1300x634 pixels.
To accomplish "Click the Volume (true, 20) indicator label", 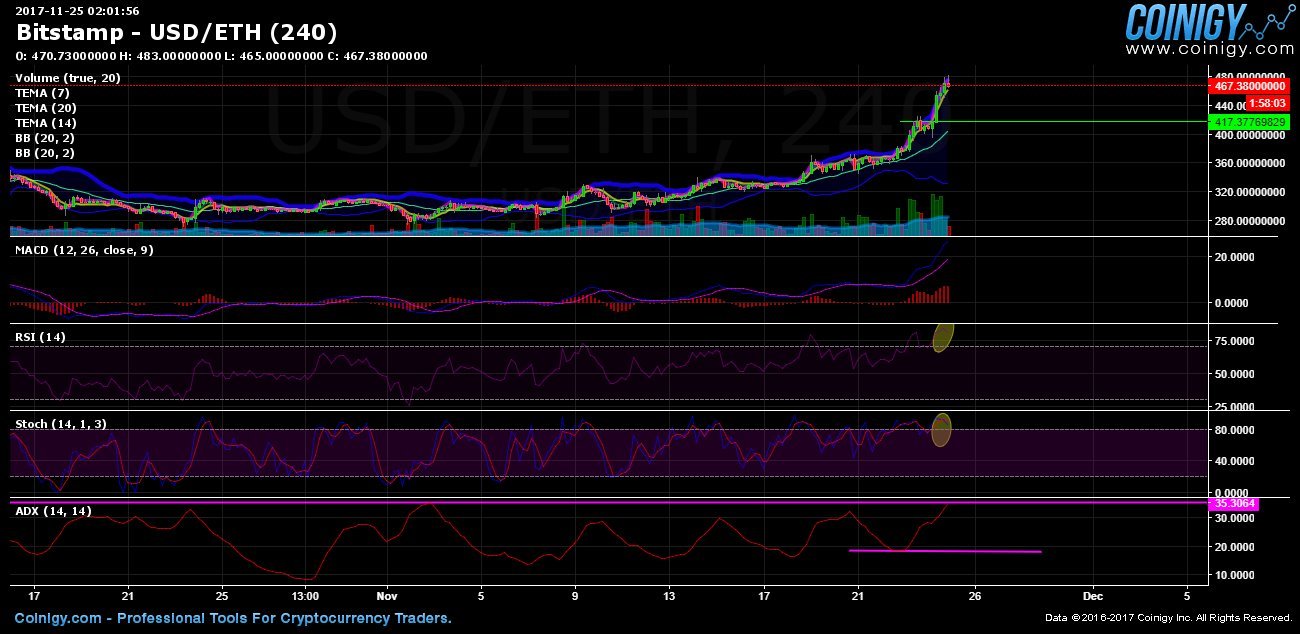I will coord(68,77).
